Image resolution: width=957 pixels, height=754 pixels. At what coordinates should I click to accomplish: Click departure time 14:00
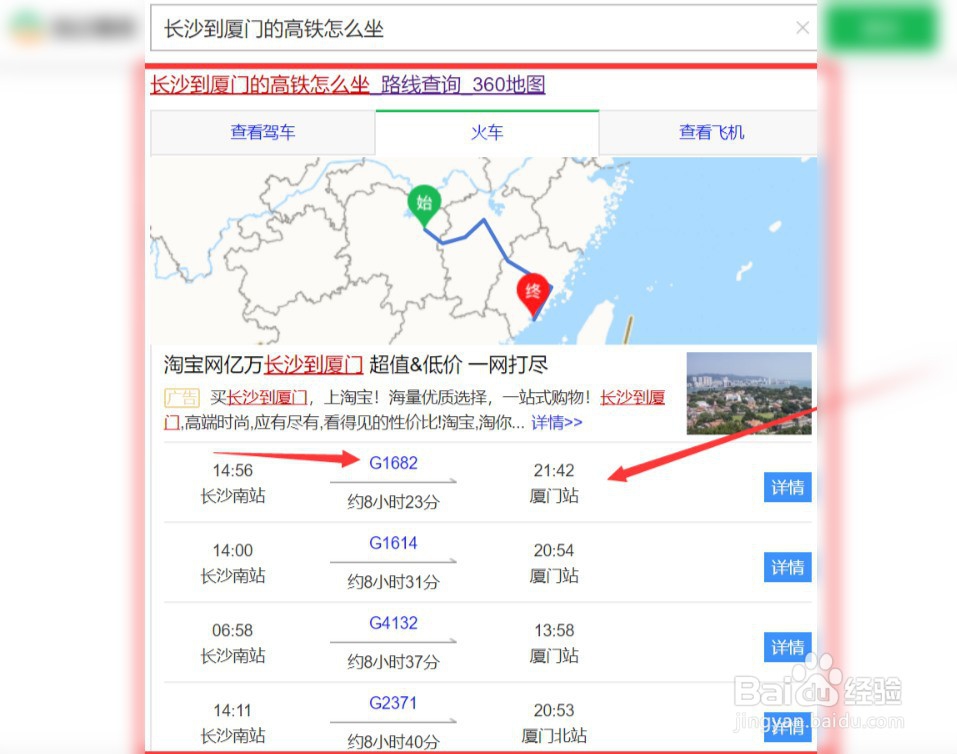233,551
